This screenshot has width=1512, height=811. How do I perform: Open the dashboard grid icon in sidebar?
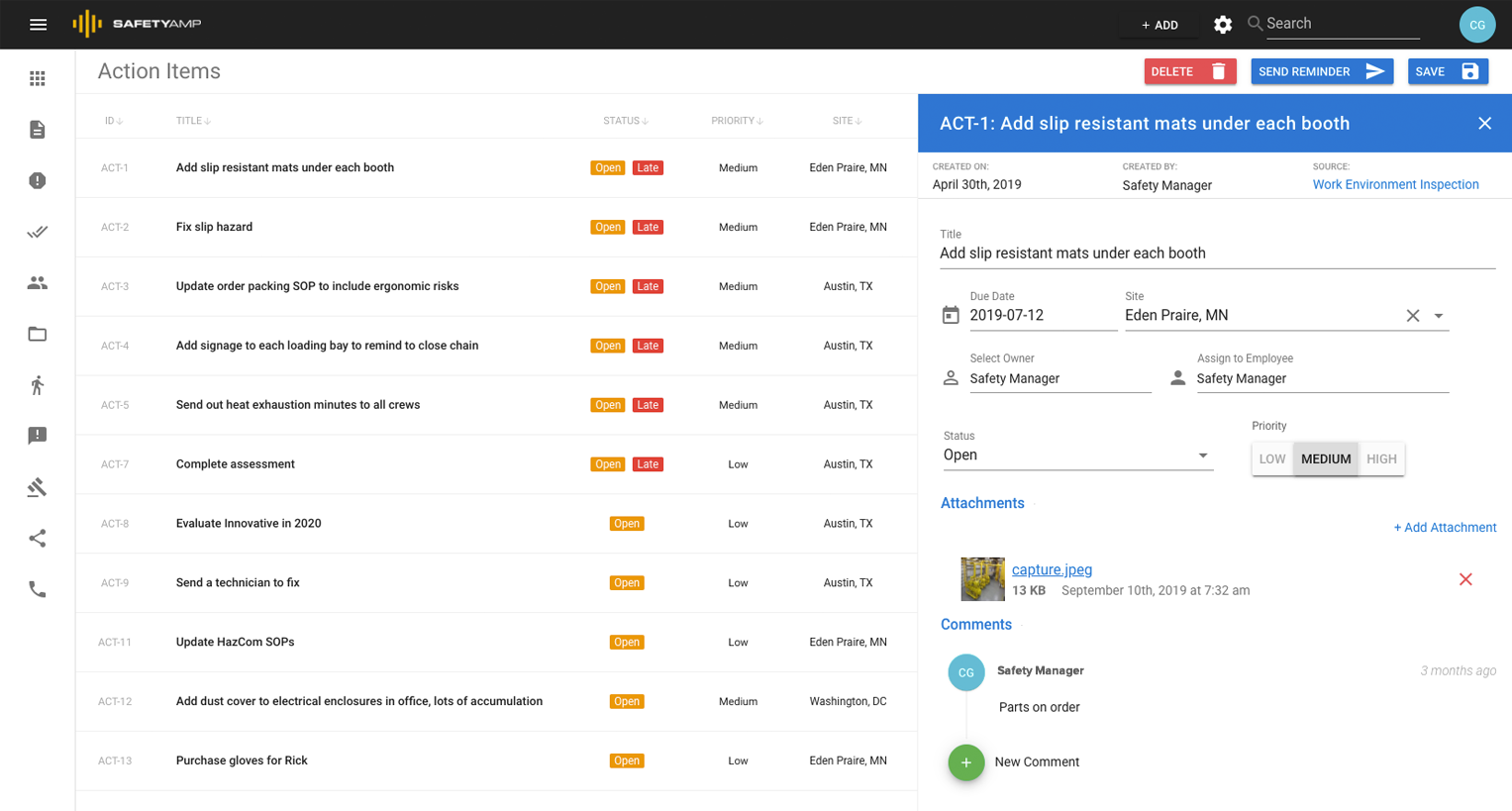[38, 78]
